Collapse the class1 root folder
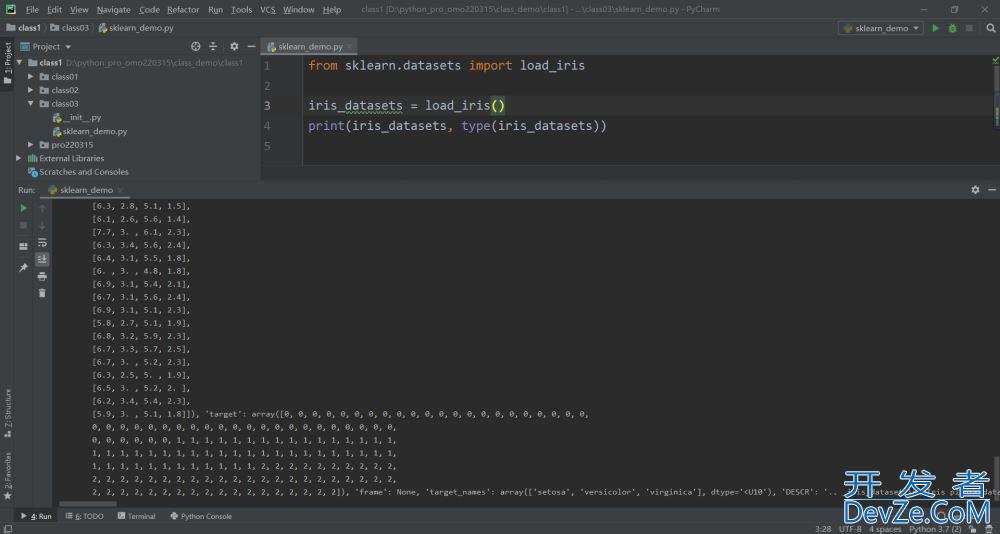Image resolution: width=1000 pixels, height=534 pixels. click(x=19, y=63)
